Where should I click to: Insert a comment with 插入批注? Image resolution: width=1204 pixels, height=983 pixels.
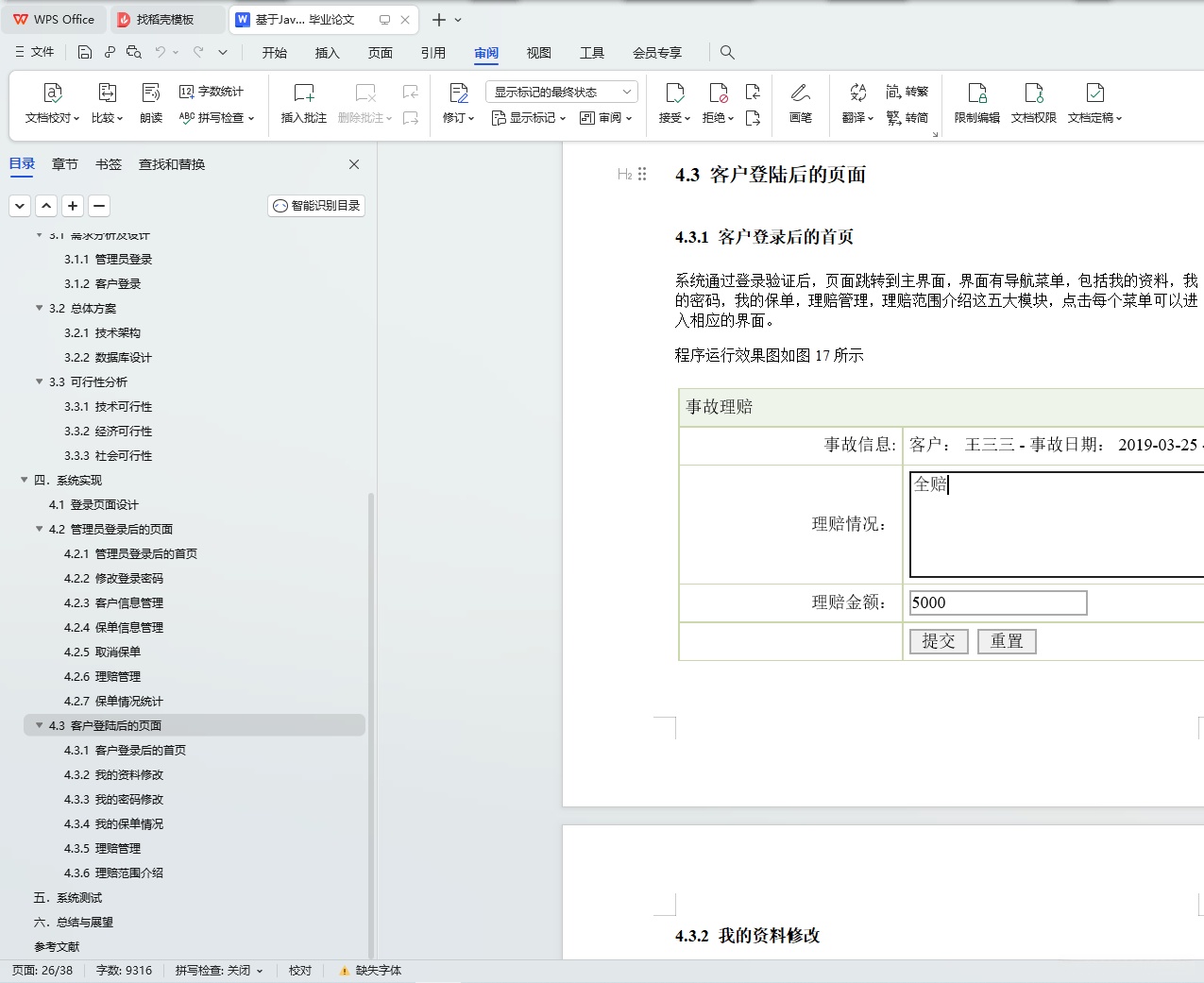pyautogui.click(x=303, y=102)
